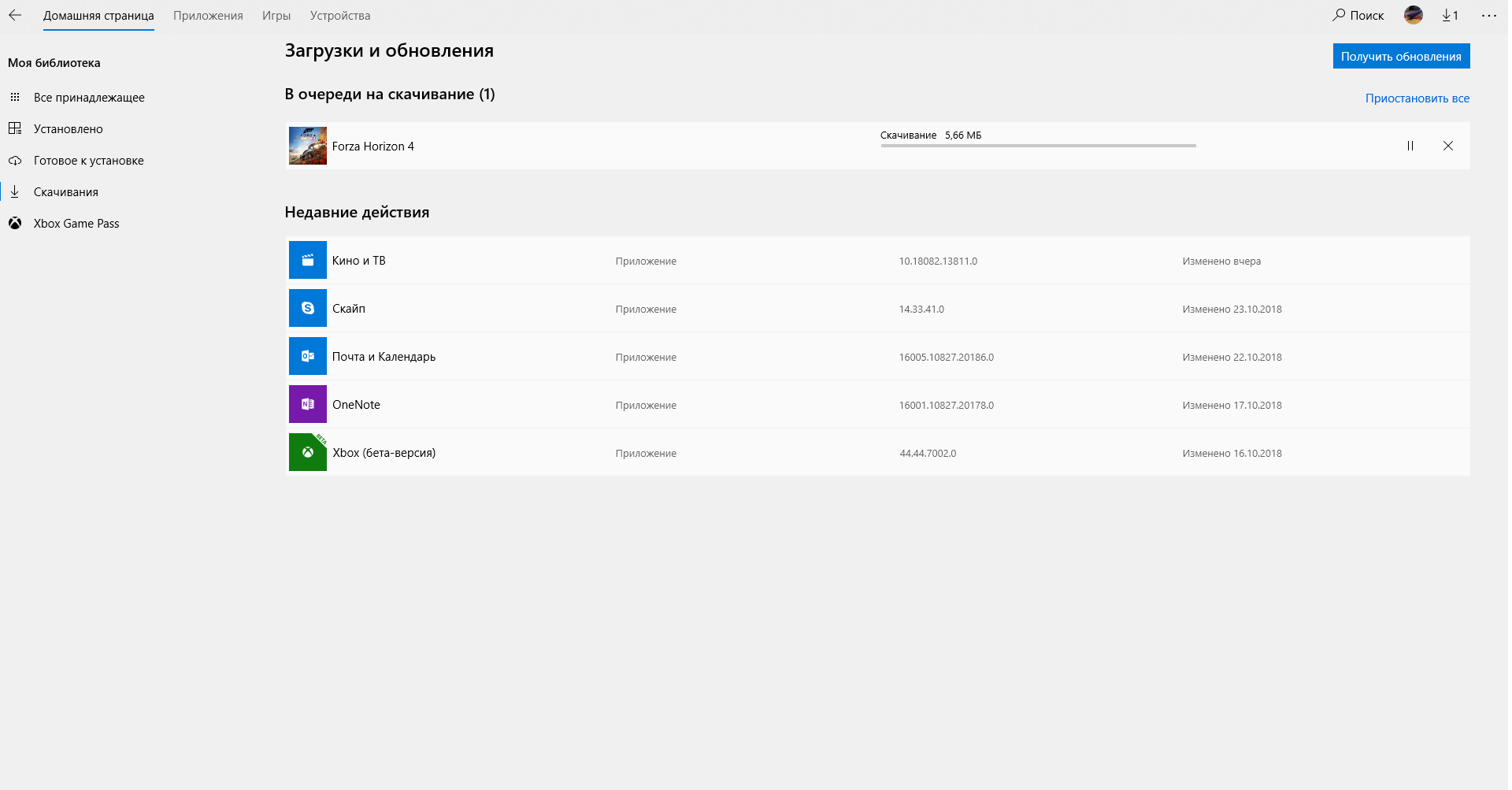Click the Скайп app icon

[308, 308]
